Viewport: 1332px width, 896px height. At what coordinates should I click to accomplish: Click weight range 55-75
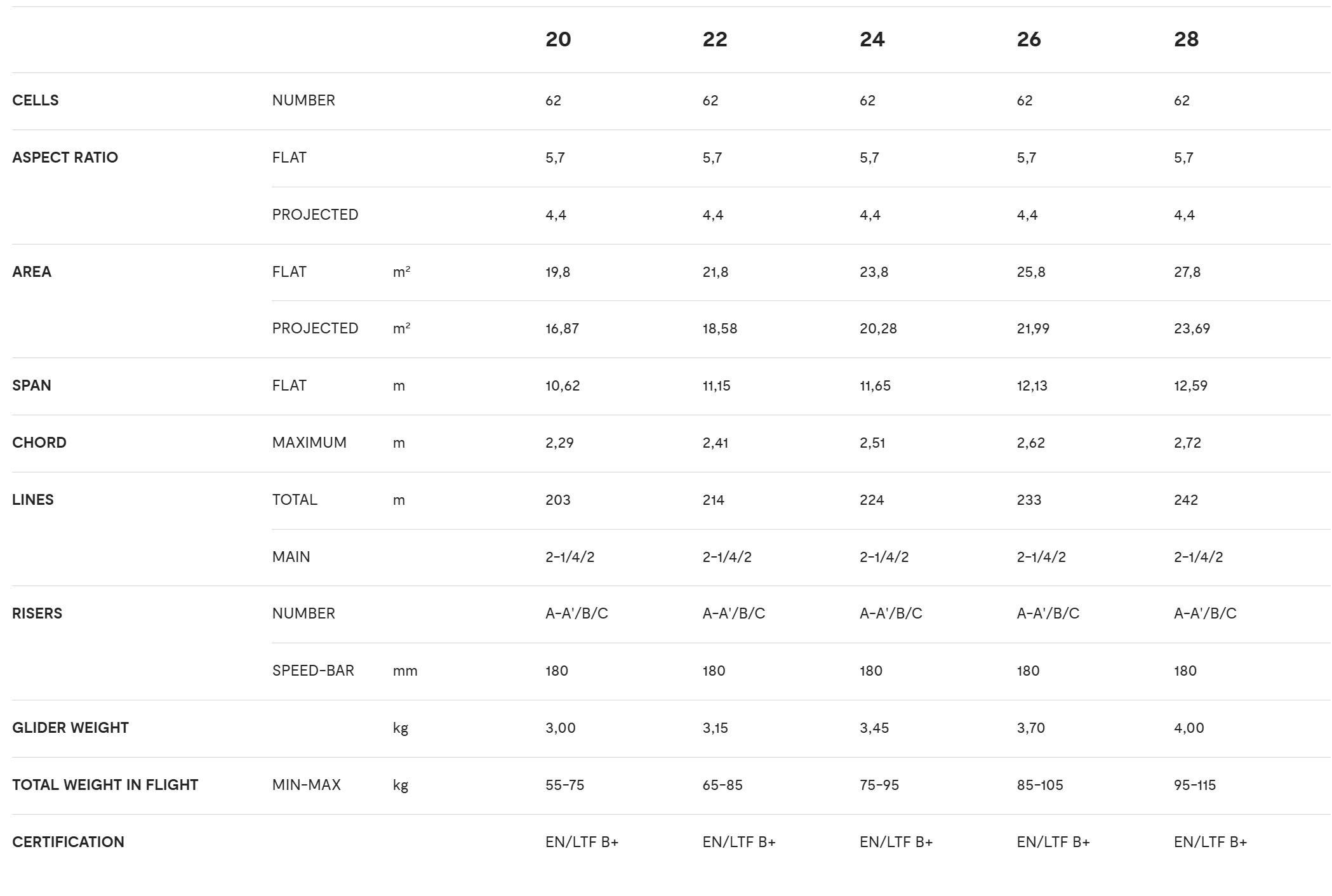pos(564,785)
